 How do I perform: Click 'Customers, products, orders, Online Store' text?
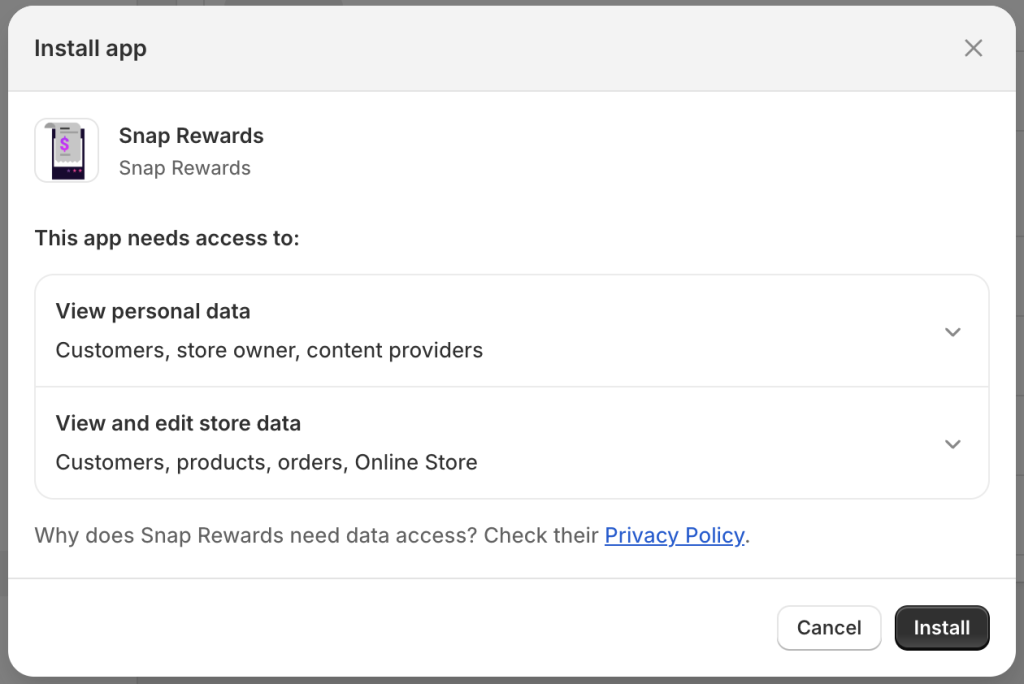266,463
